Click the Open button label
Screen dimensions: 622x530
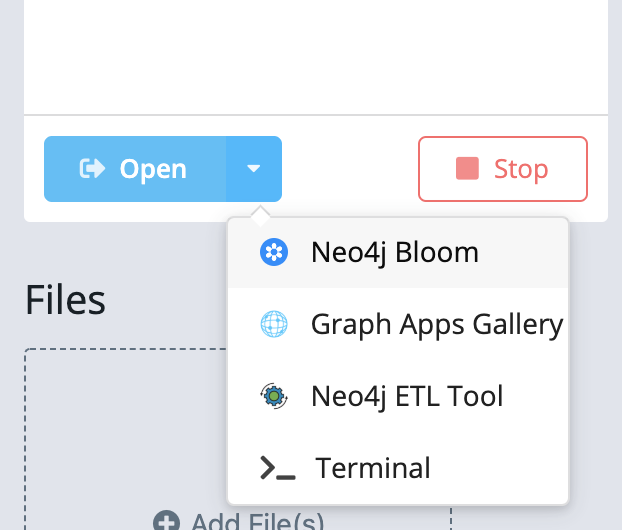(x=153, y=169)
